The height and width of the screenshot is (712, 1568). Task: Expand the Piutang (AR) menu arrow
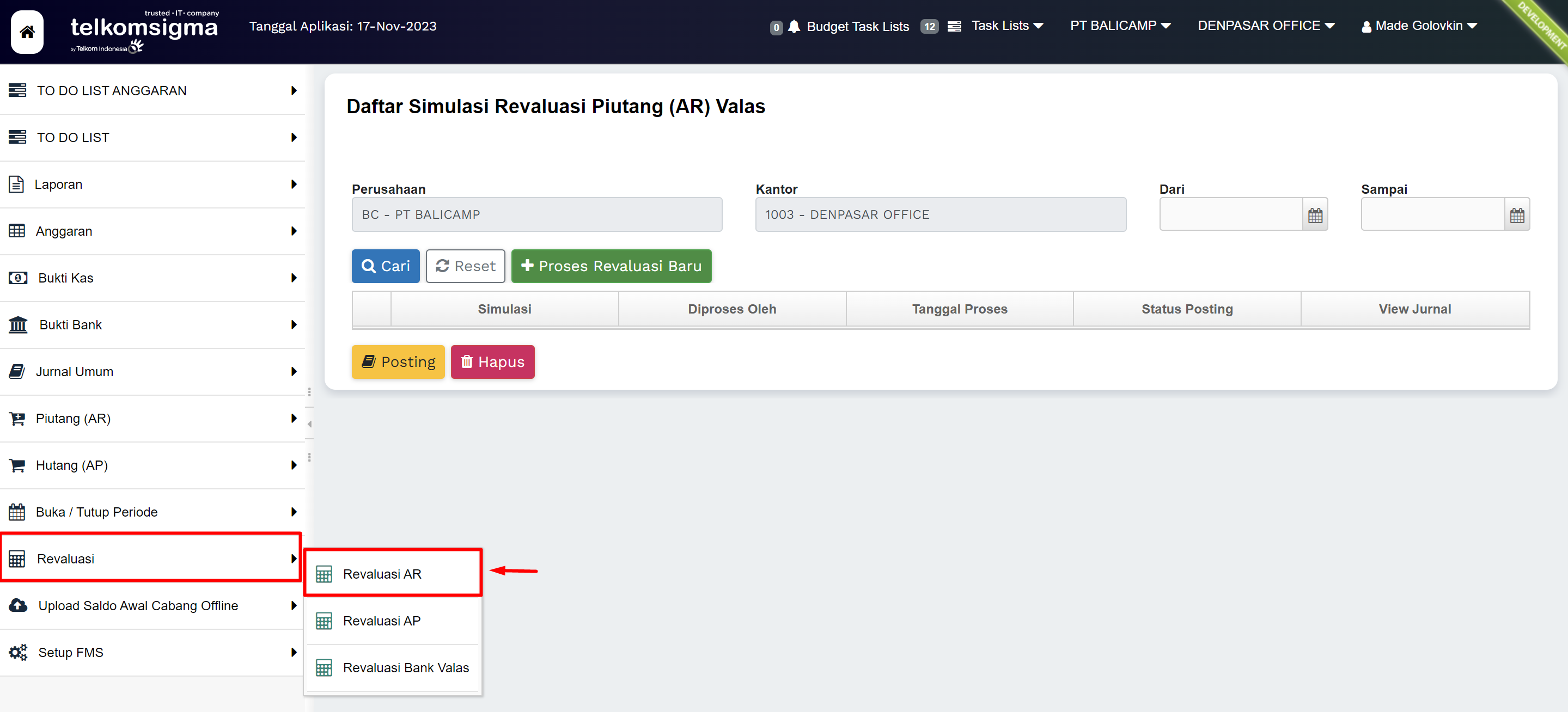click(x=294, y=418)
